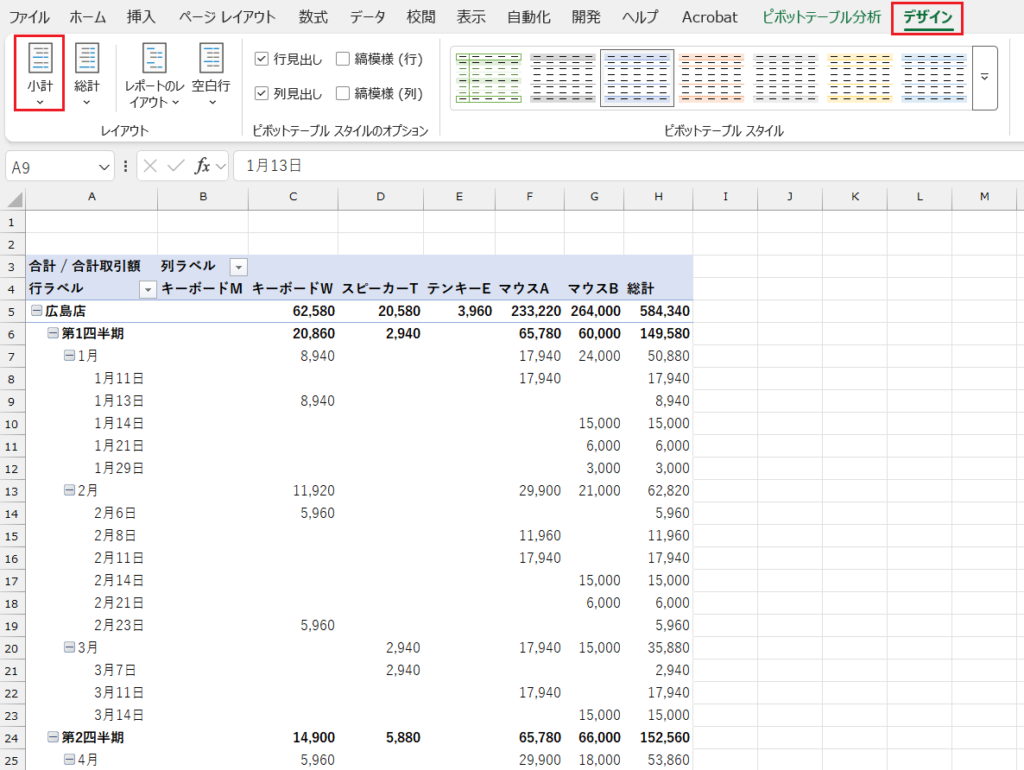Uncheck the 行見出し checkbox

(x=261, y=59)
